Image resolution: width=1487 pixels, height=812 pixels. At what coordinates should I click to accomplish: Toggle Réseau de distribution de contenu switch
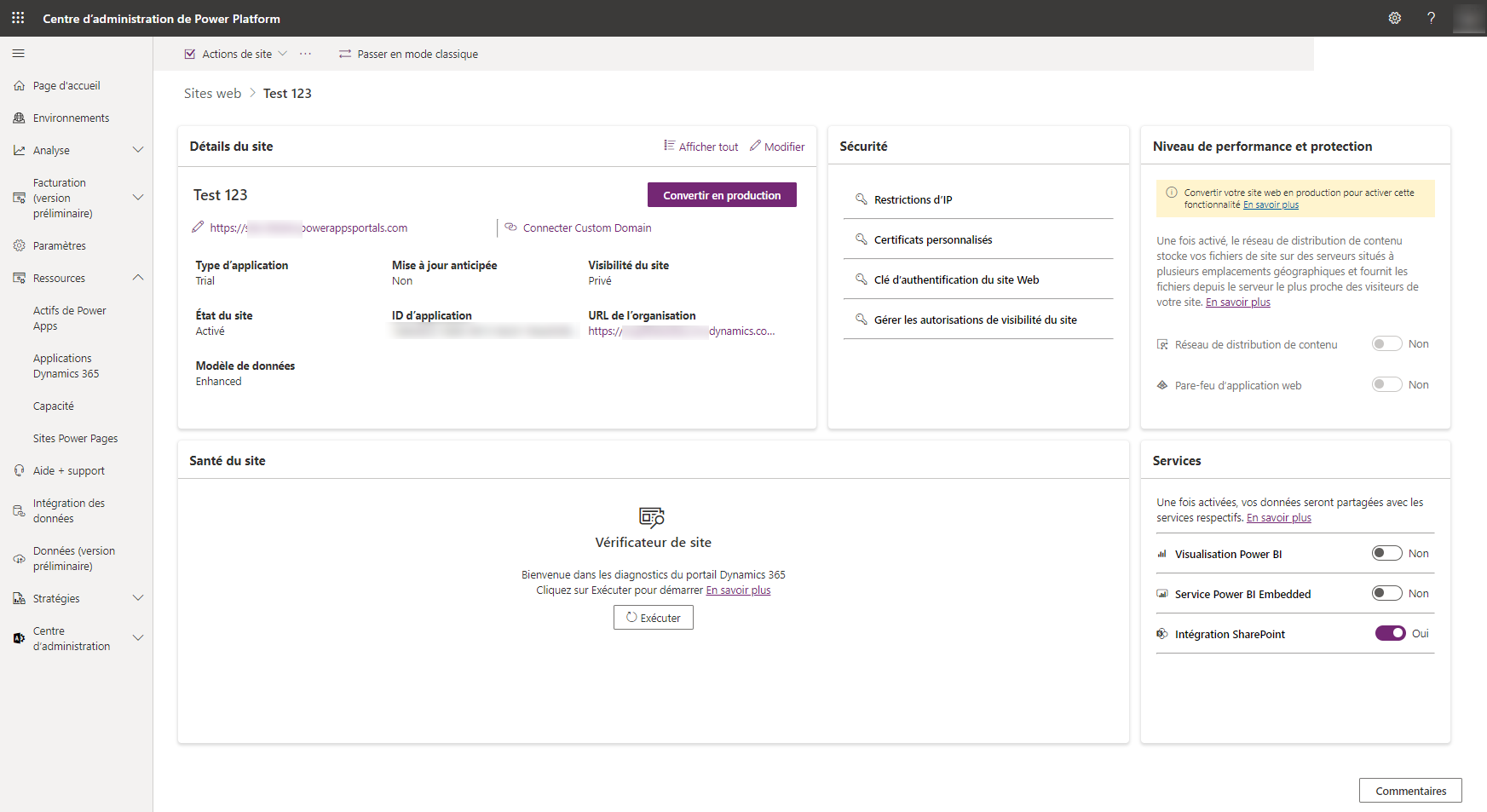(x=1386, y=344)
